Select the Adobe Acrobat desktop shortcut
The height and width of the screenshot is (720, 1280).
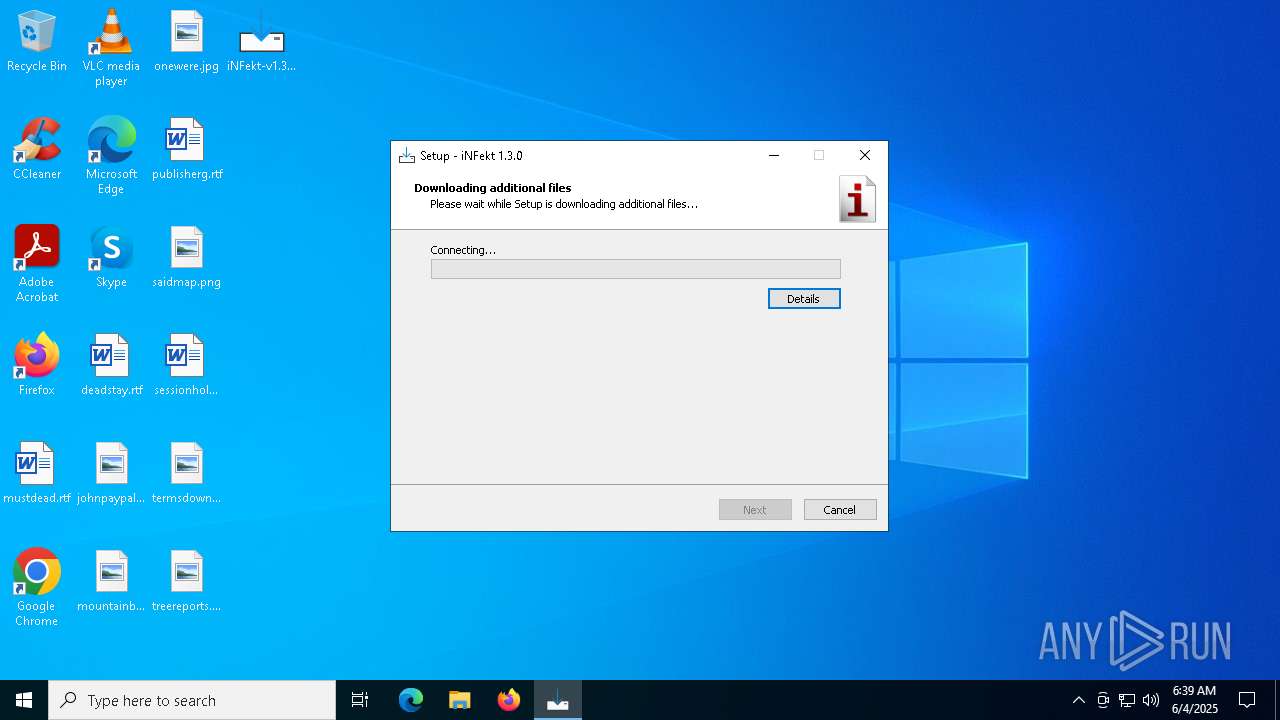(37, 263)
